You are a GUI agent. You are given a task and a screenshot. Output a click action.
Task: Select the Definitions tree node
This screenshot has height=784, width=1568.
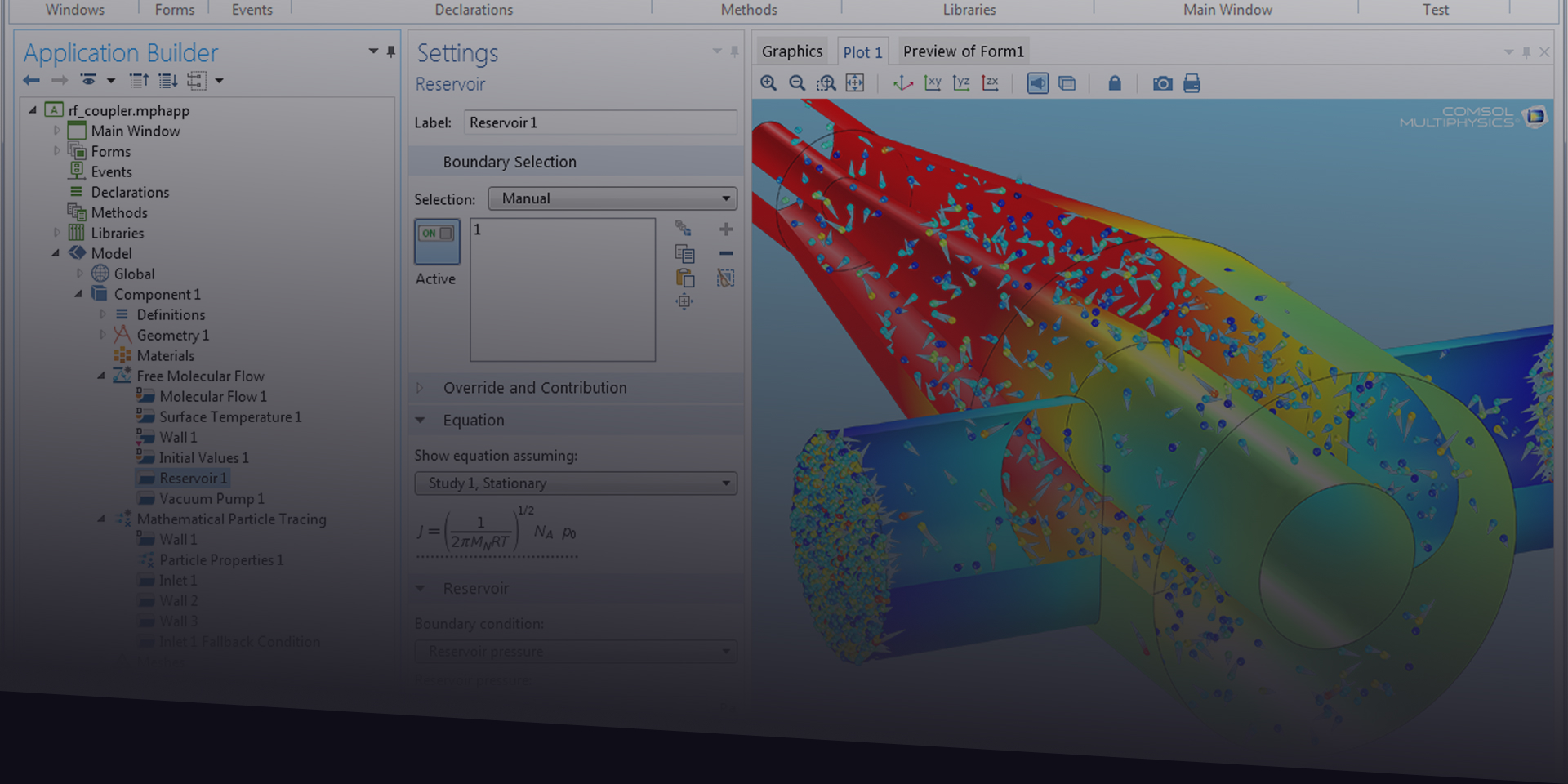171,314
